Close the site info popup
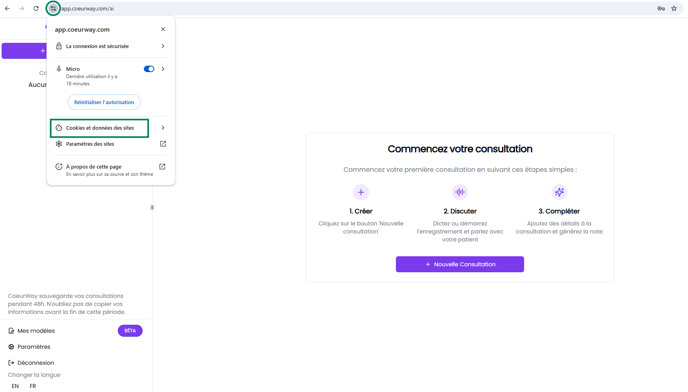The height and width of the screenshot is (392, 688). click(x=163, y=29)
